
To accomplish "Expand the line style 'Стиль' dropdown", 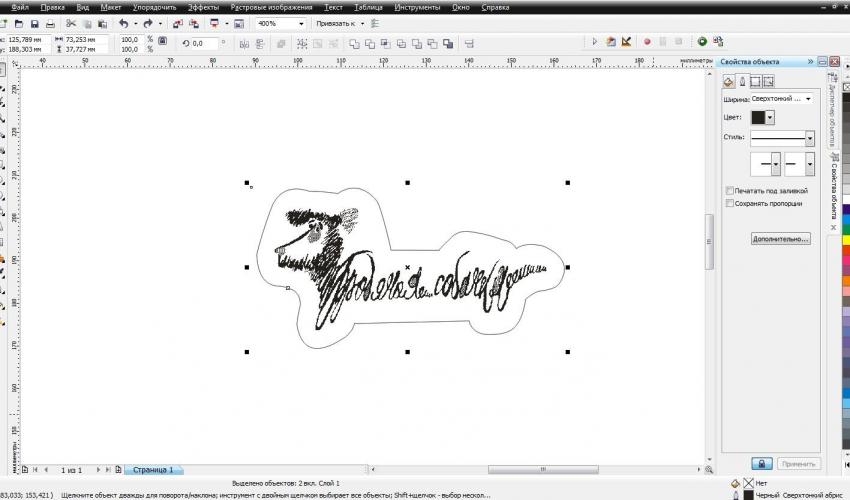I will (x=809, y=138).
